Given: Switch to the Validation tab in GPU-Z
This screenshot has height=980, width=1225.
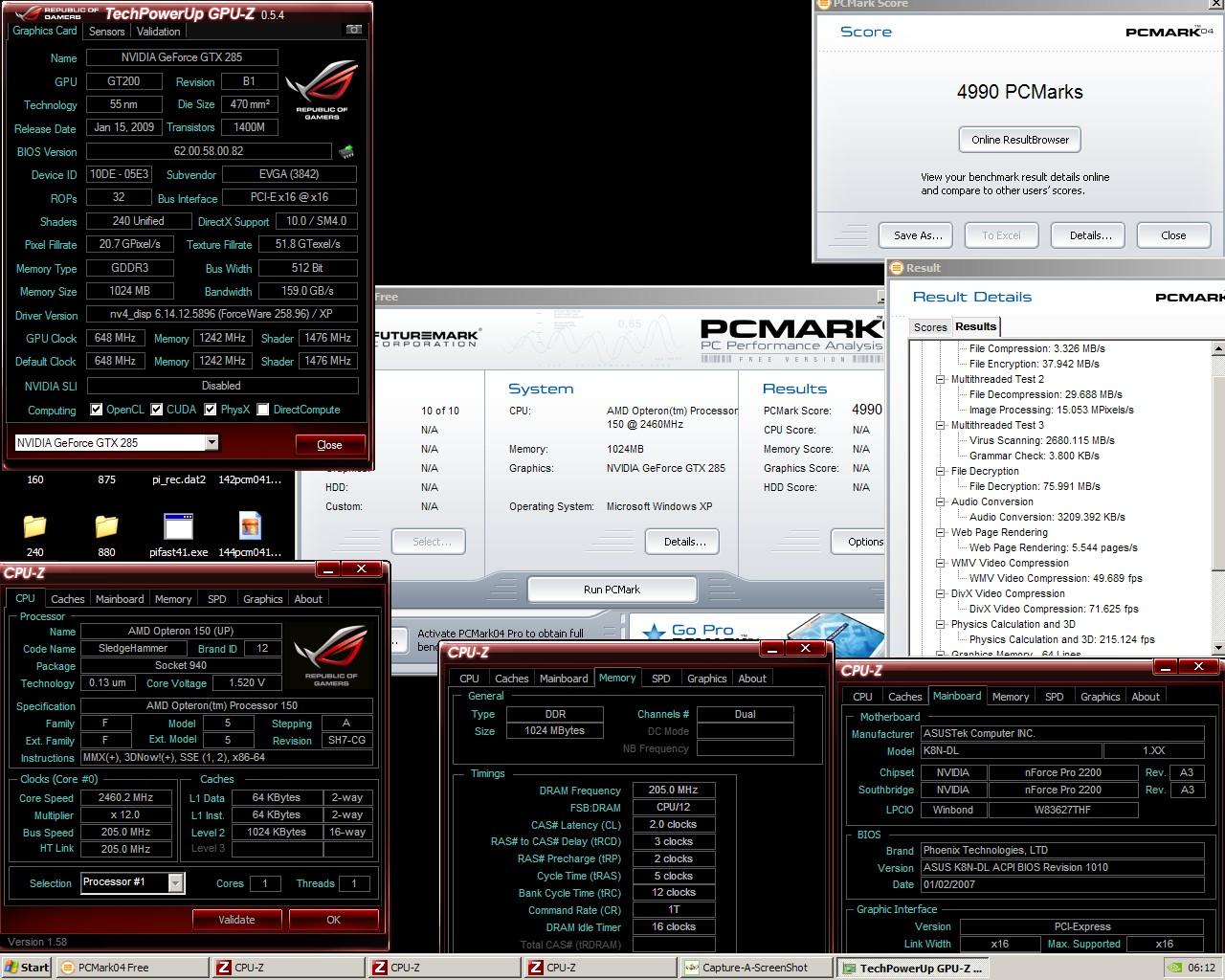Looking at the screenshot, I should (158, 32).
